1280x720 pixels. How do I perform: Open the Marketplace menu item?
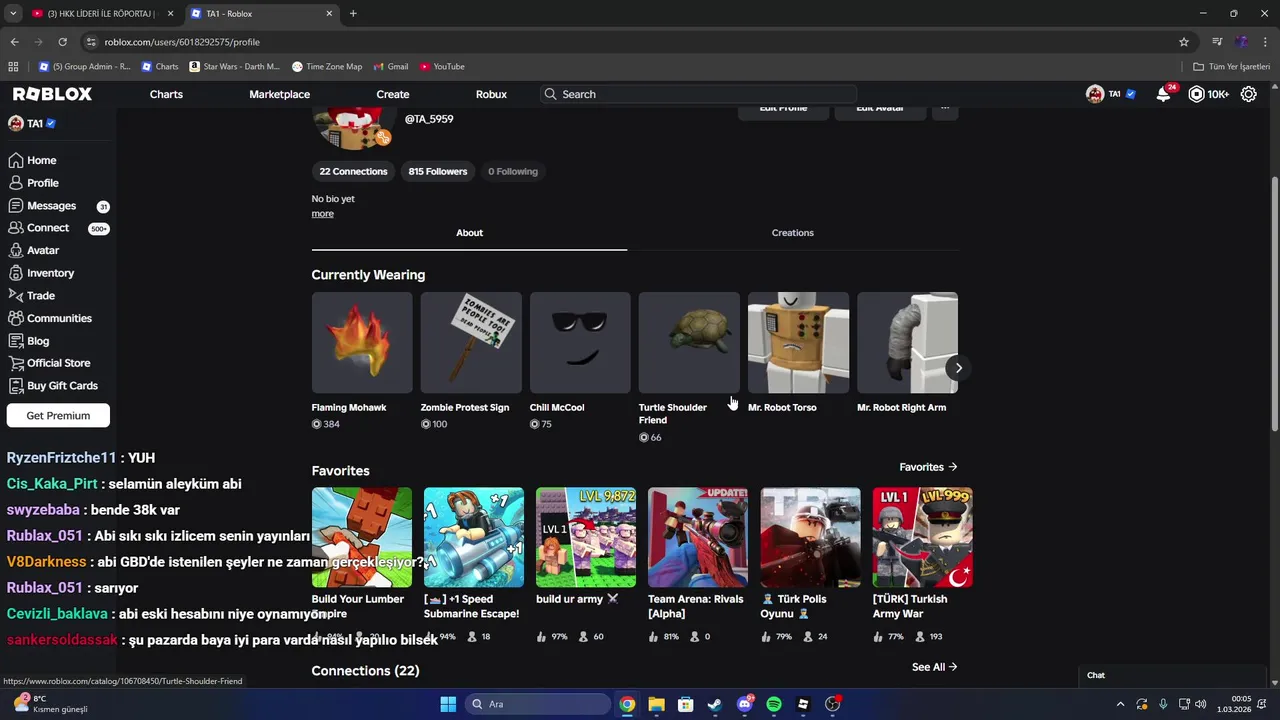pyautogui.click(x=279, y=94)
